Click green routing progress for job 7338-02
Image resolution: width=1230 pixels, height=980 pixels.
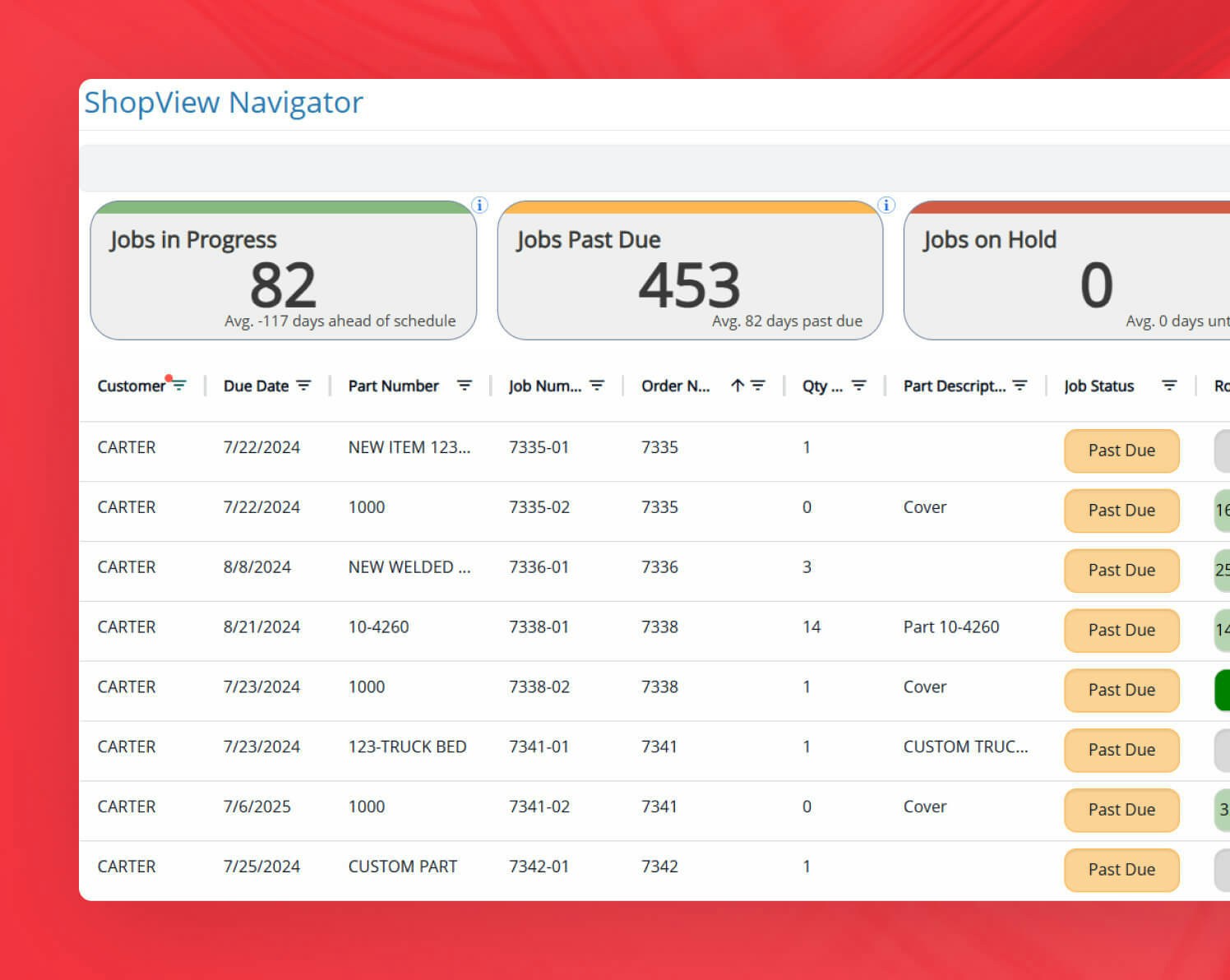(1222, 691)
